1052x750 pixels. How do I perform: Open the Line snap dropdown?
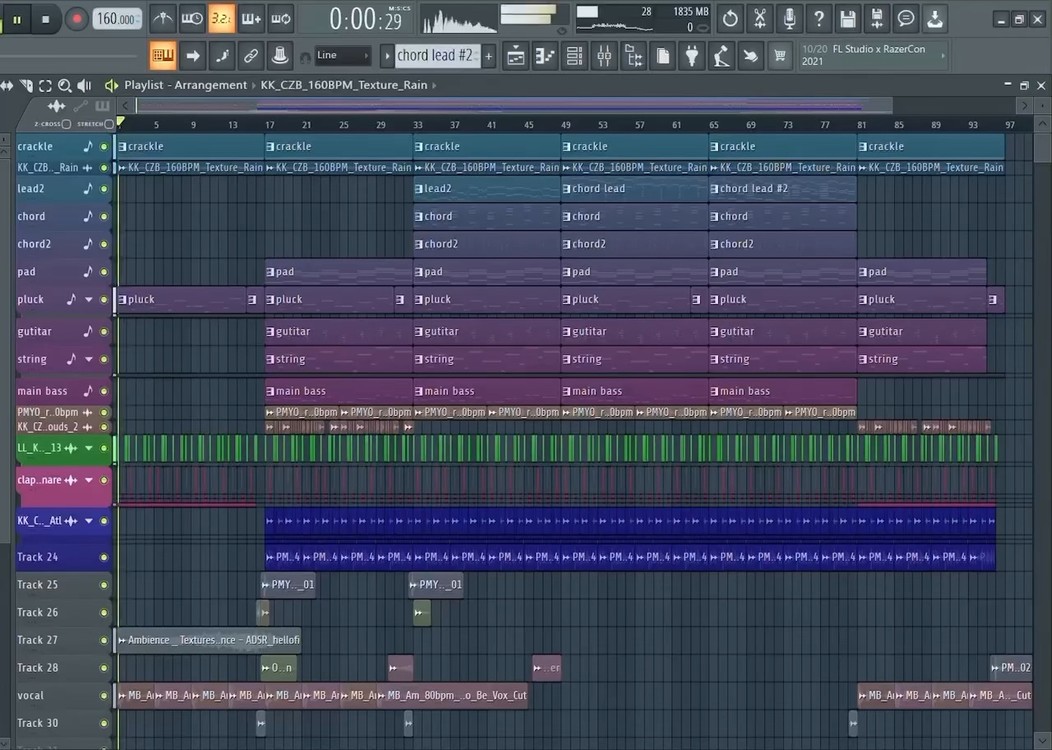click(342, 56)
